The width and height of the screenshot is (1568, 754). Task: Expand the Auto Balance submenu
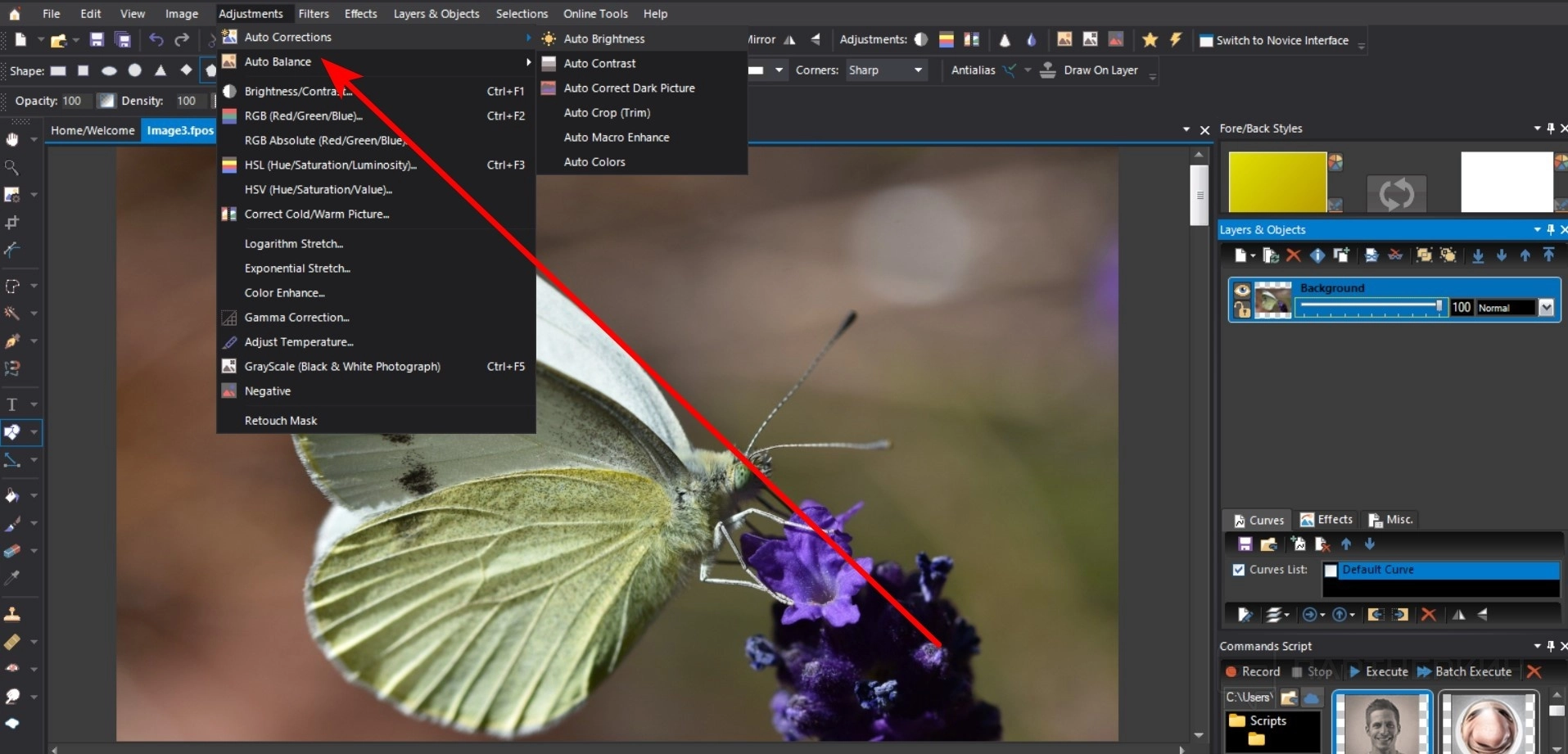point(278,62)
